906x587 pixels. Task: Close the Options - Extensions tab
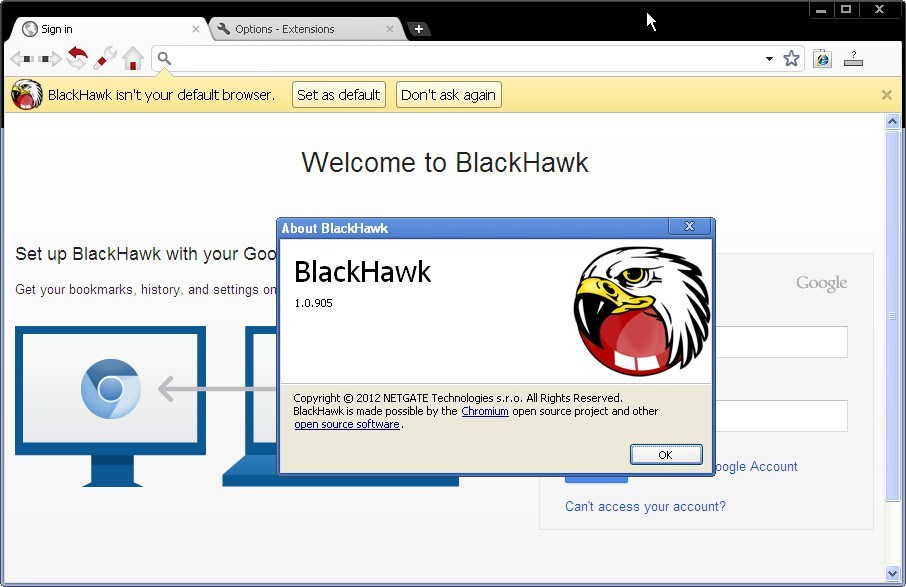click(x=390, y=29)
